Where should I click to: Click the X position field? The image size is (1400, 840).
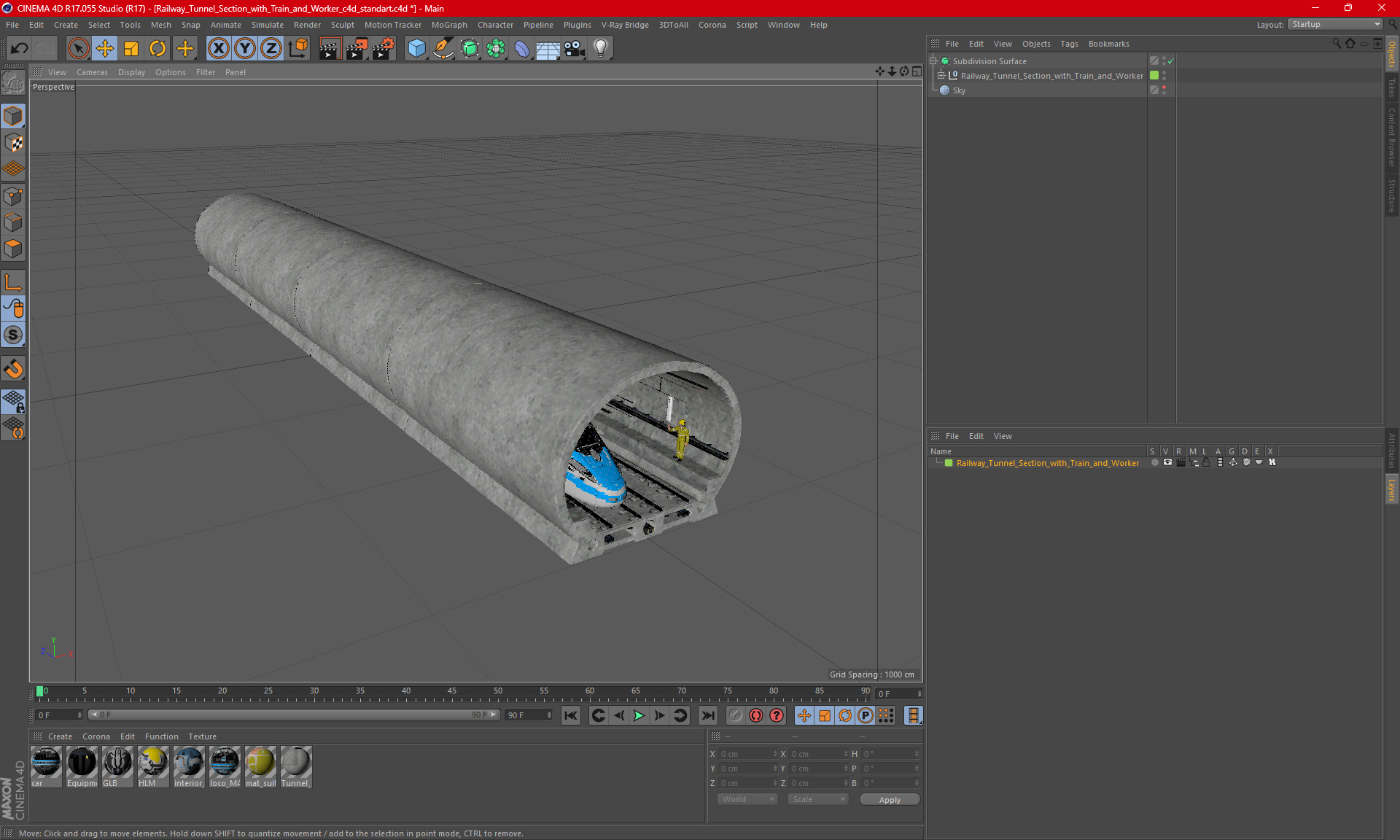(747, 754)
